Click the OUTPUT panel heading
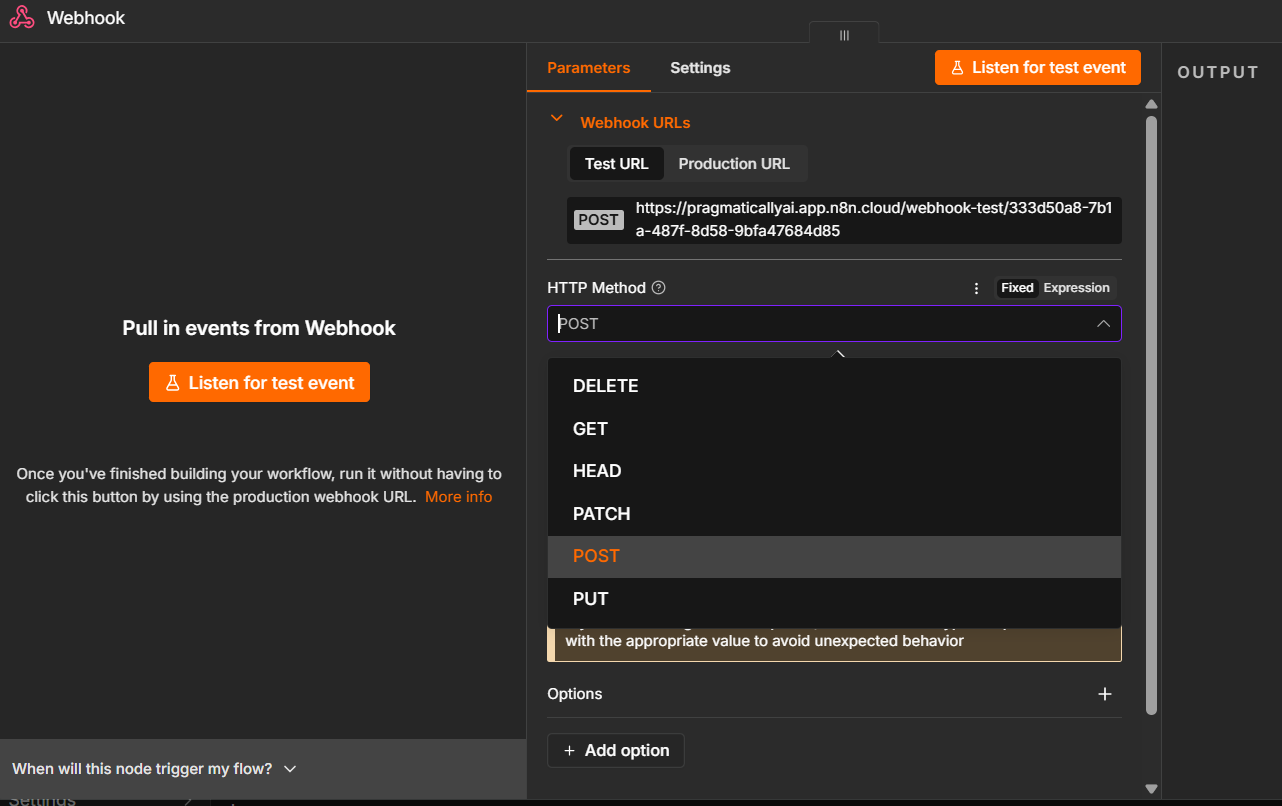 pyautogui.click(x=1218, y=72)
